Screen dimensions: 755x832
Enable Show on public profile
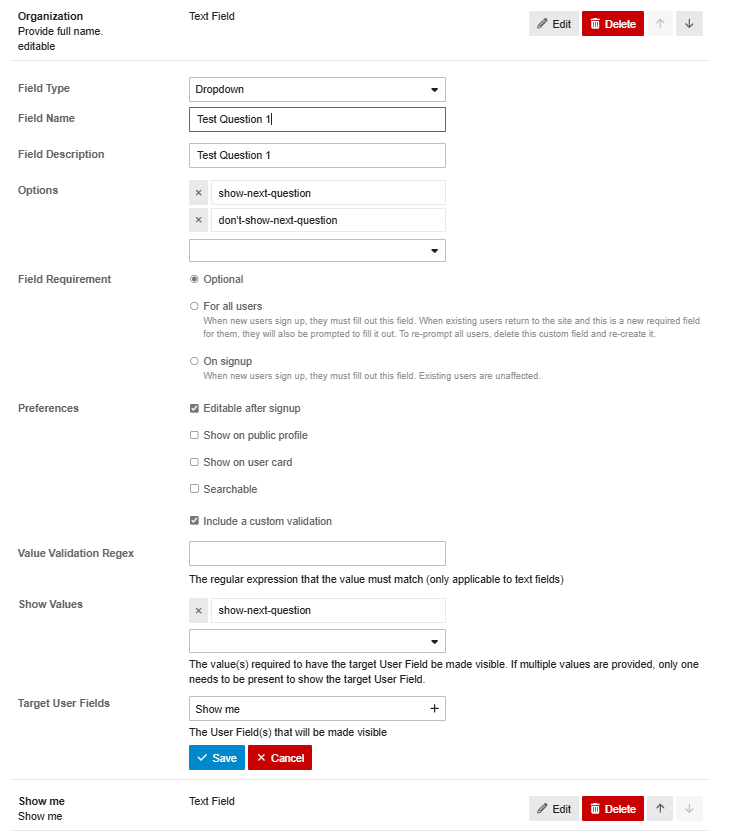pyautogui.click(x=194, y=435)
